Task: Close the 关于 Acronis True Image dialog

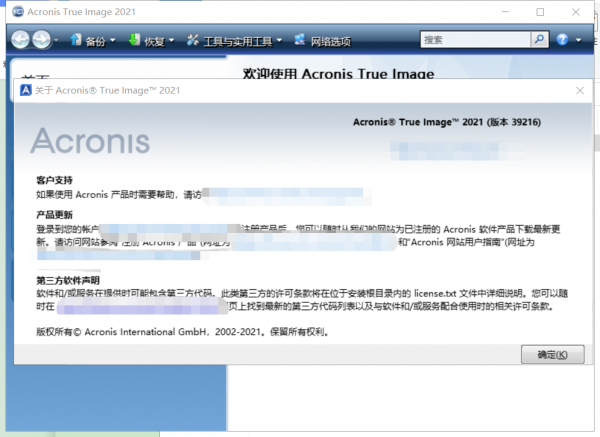Action: tap(580, 90)
